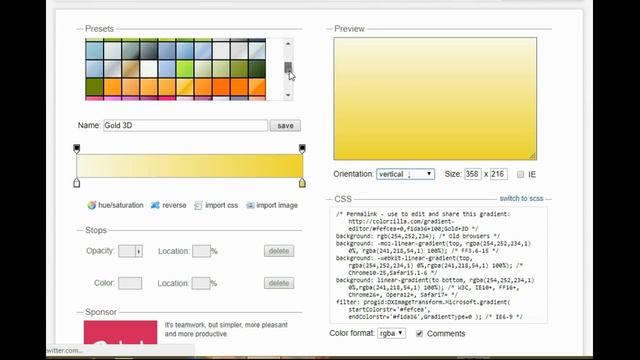This screenshot has width=640, height=360.
Task: Click the Opacity value field
Action: pos(127,251)
